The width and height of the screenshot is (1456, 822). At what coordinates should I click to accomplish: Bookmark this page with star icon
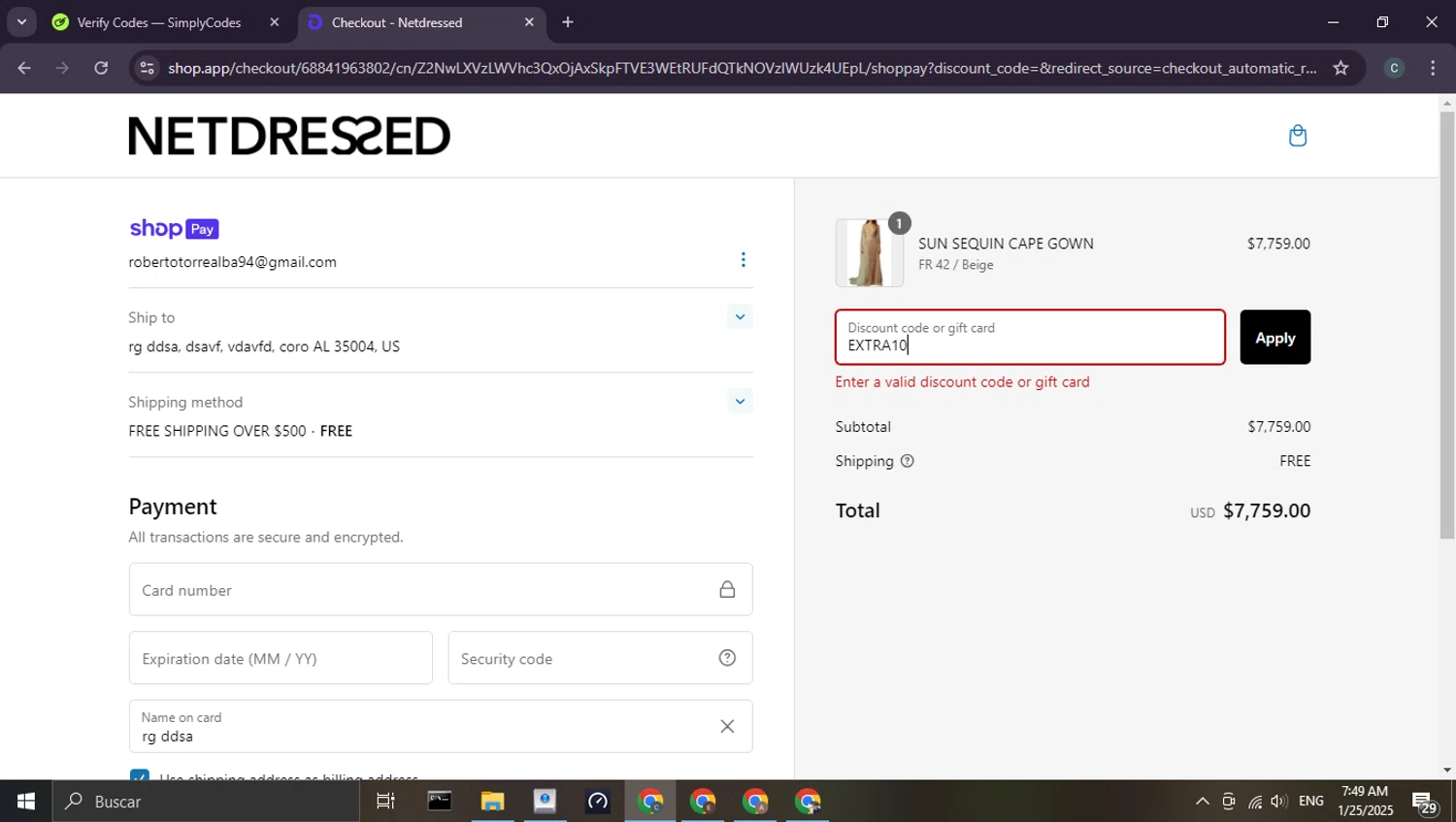click(1340, 68)
